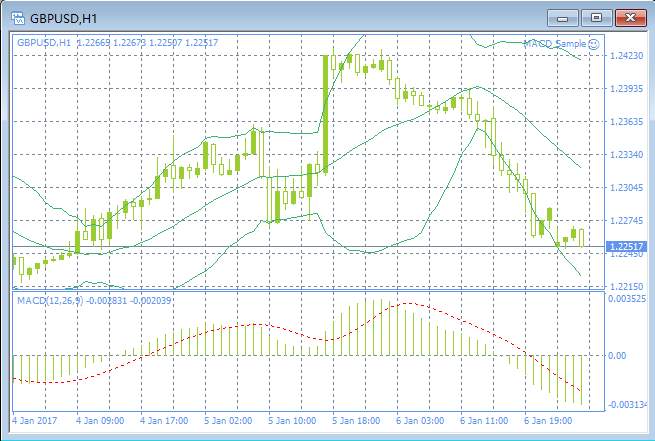The width and height of the screenshot is (655, 441).
Task: Click the 5 Jan 02:00 time label
Action: click(228, 420)
